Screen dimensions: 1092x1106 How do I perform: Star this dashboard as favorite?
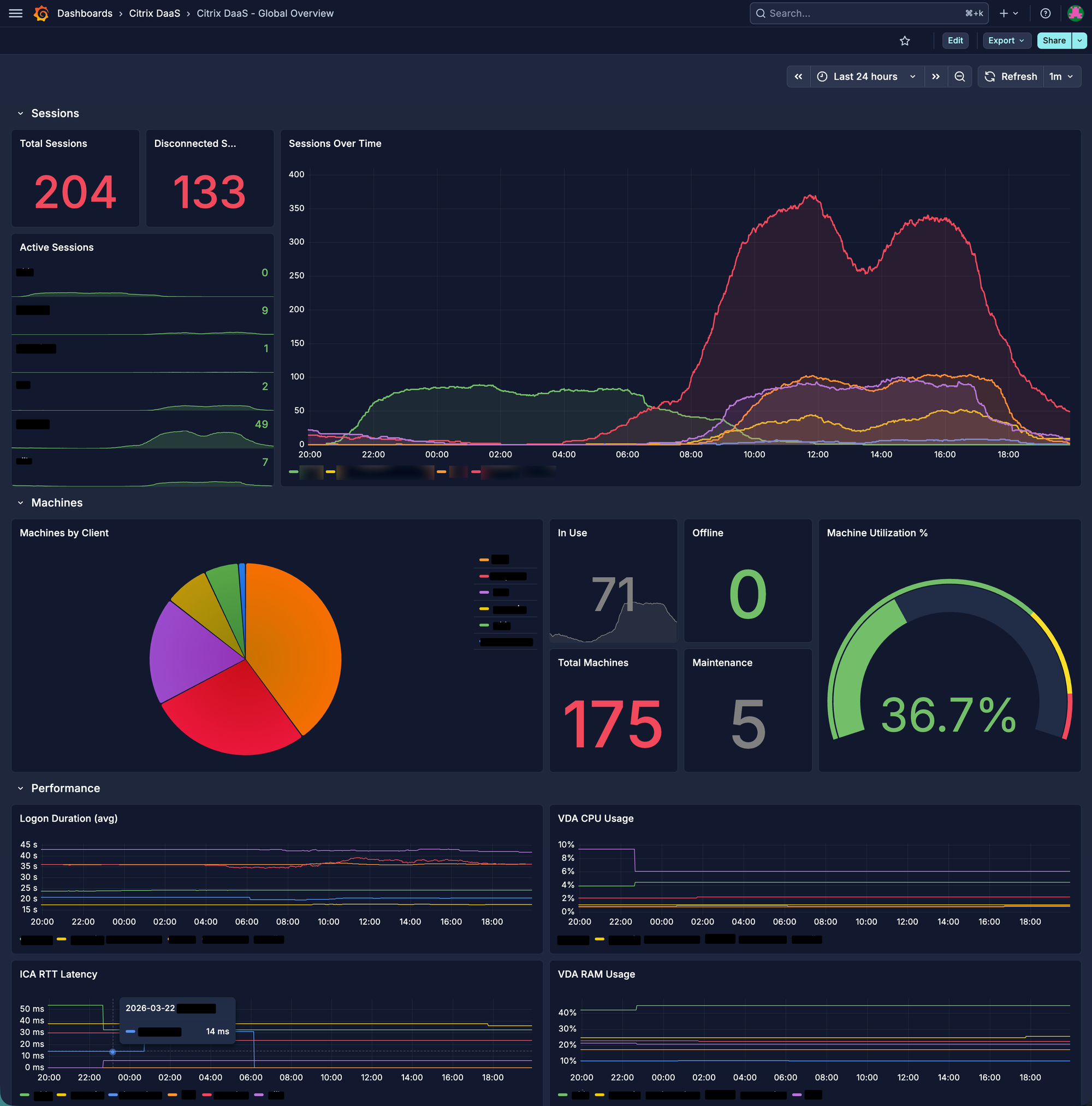click(x=904, y=40)
